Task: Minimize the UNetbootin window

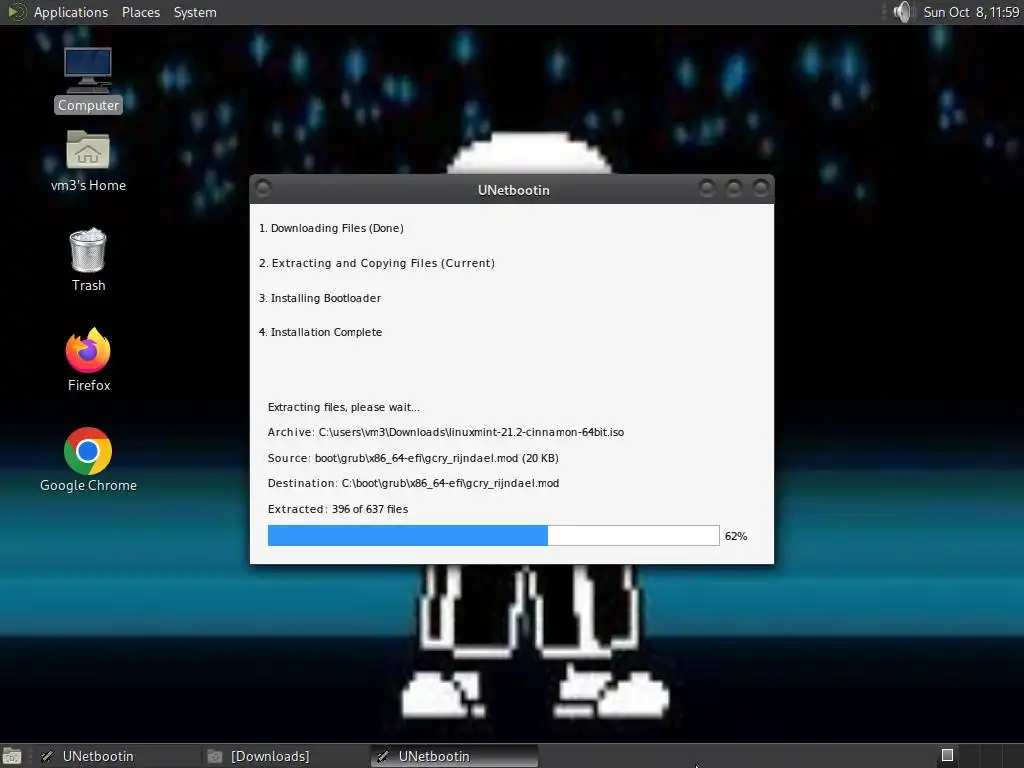Action: point(707,189)
